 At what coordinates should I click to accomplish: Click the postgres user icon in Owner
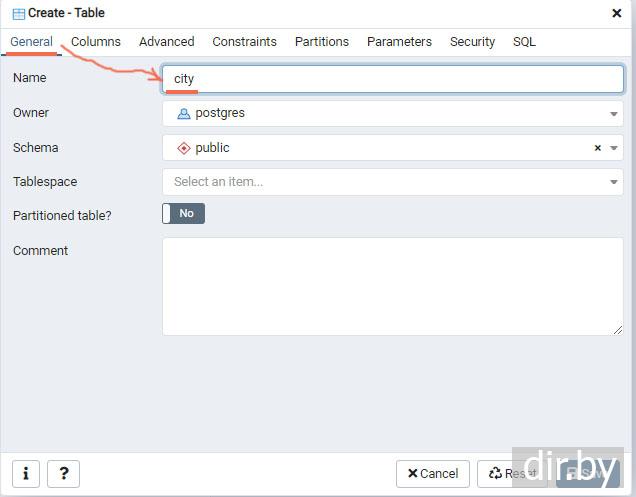coord(184,114)
